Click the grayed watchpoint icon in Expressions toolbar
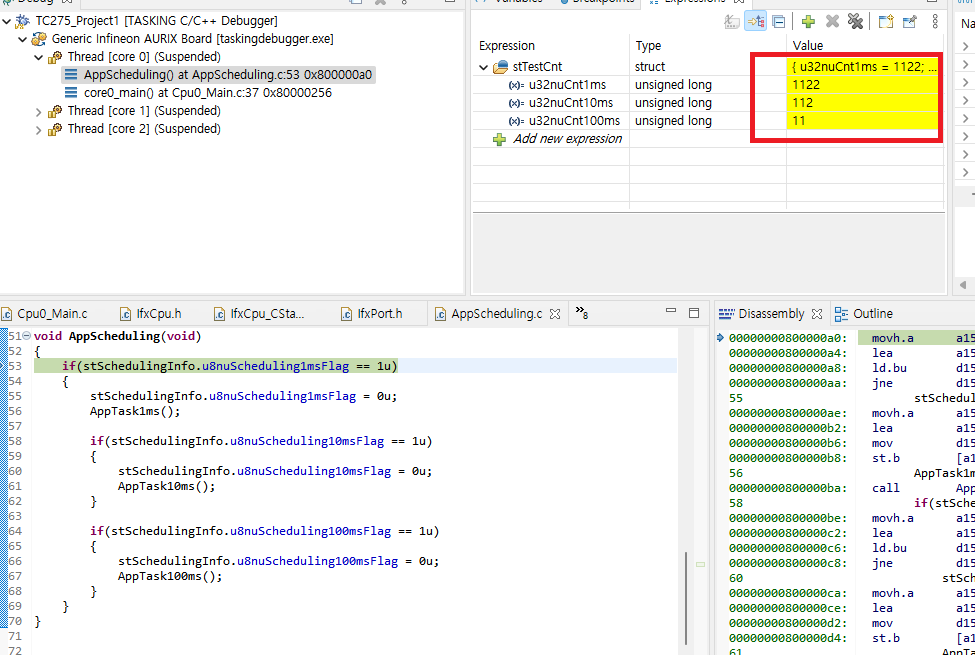The image size is (975, 655). [x=733, y=22]
